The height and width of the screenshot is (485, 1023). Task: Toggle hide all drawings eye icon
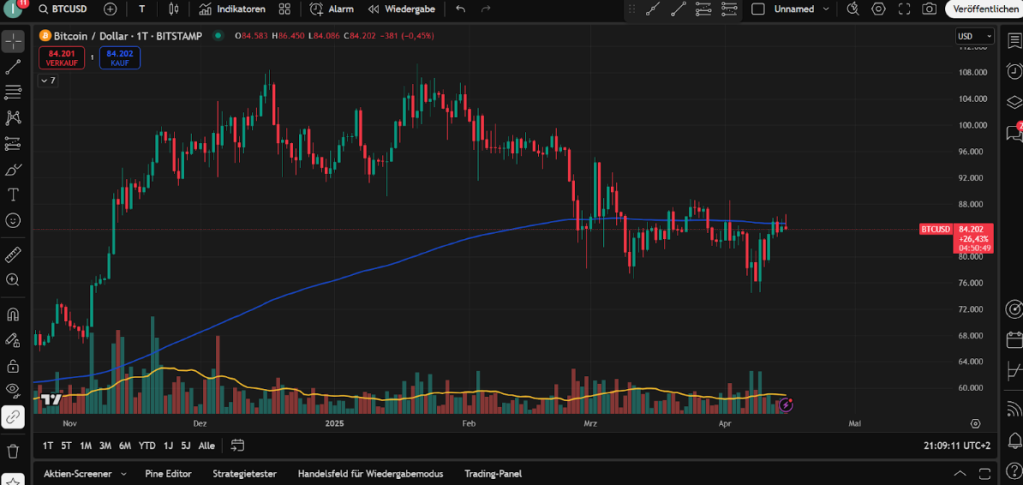13,390
